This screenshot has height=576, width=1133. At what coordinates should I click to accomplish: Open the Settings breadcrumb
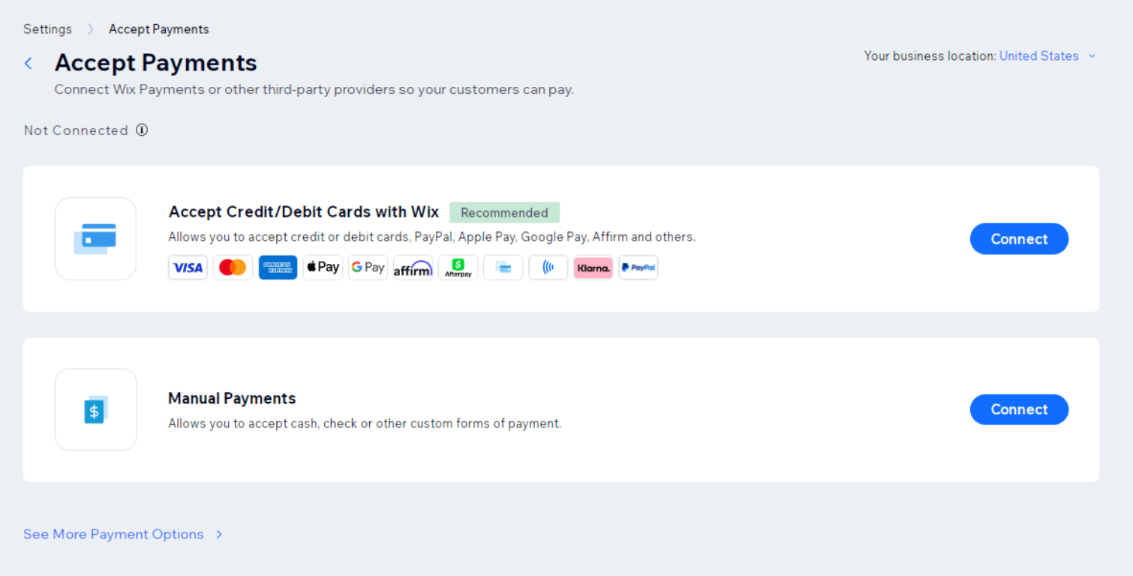coord(48,29)
